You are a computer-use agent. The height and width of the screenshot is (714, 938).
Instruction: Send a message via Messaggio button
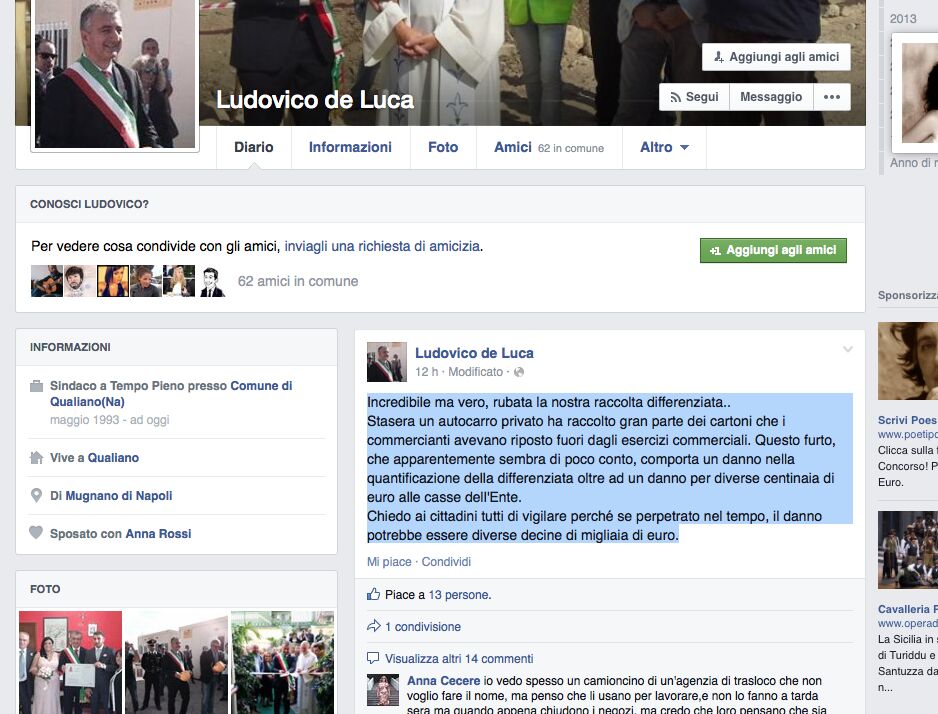[771, 97]
